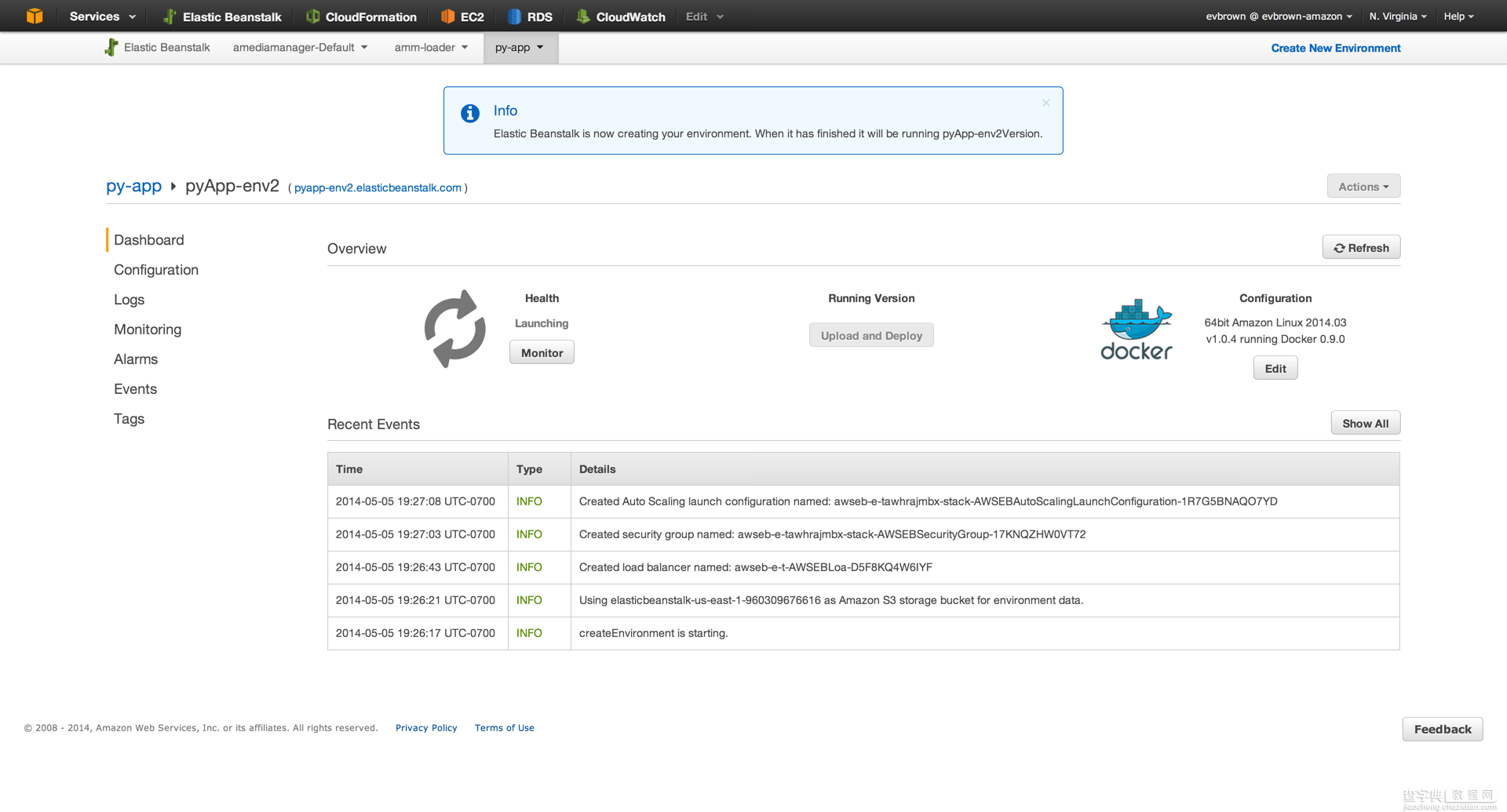
Task: Click the pyApp-env2 environment name heading
Action: click(232, 186)
